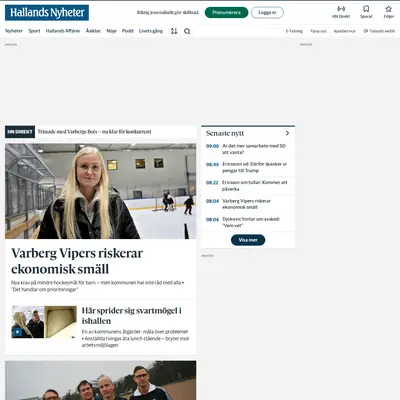Open the Livets gång menu
Screen dimensions: 400x400
click(151, 31)
